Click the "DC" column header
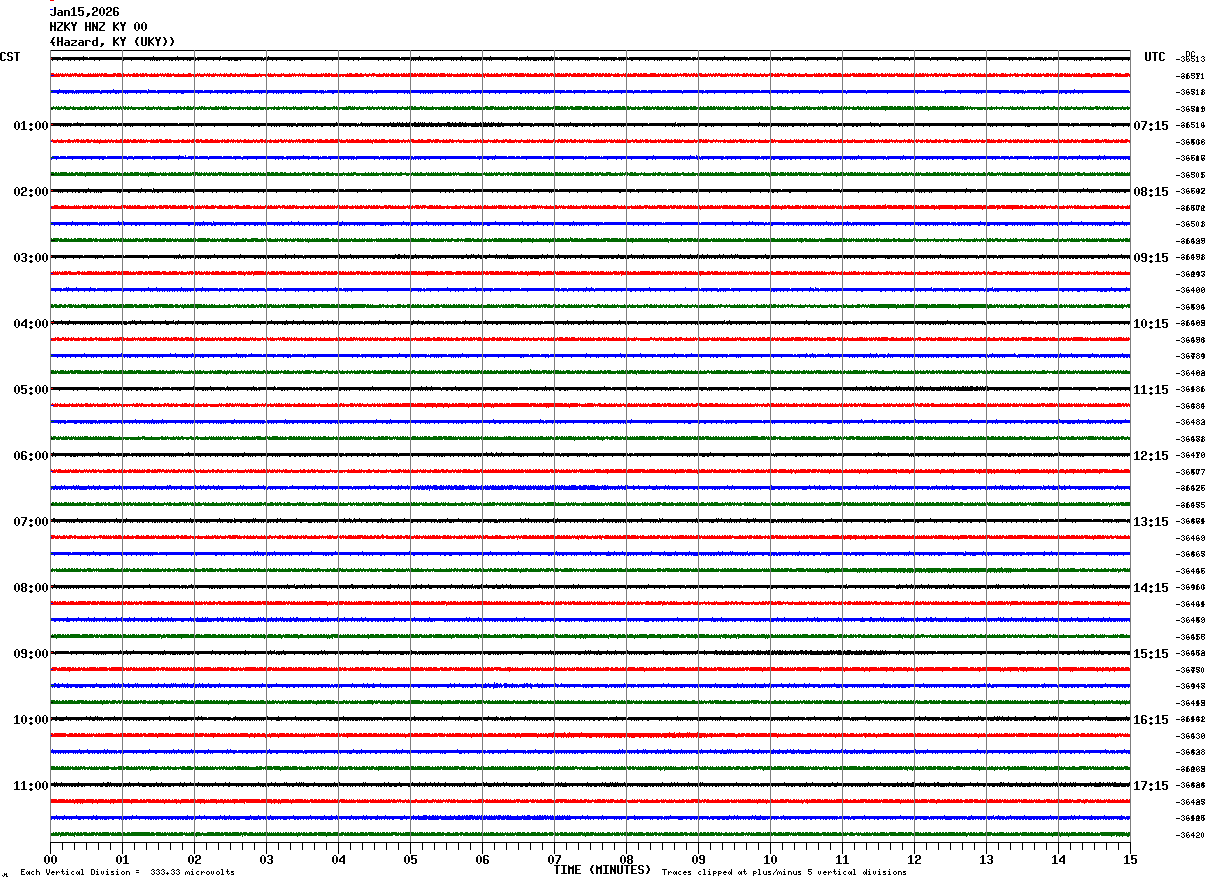 point(1190,54)
